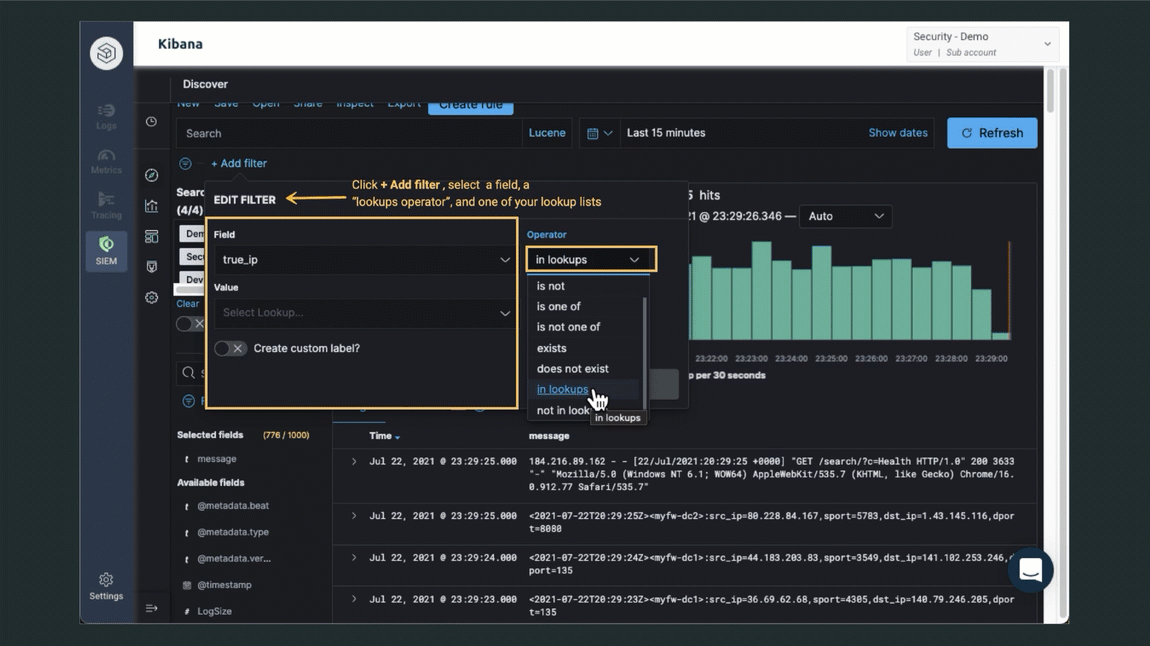Open the Tracing section icon
Image resolution: width=1150 pixels, height=646 pixels.
tap(106, 205)
